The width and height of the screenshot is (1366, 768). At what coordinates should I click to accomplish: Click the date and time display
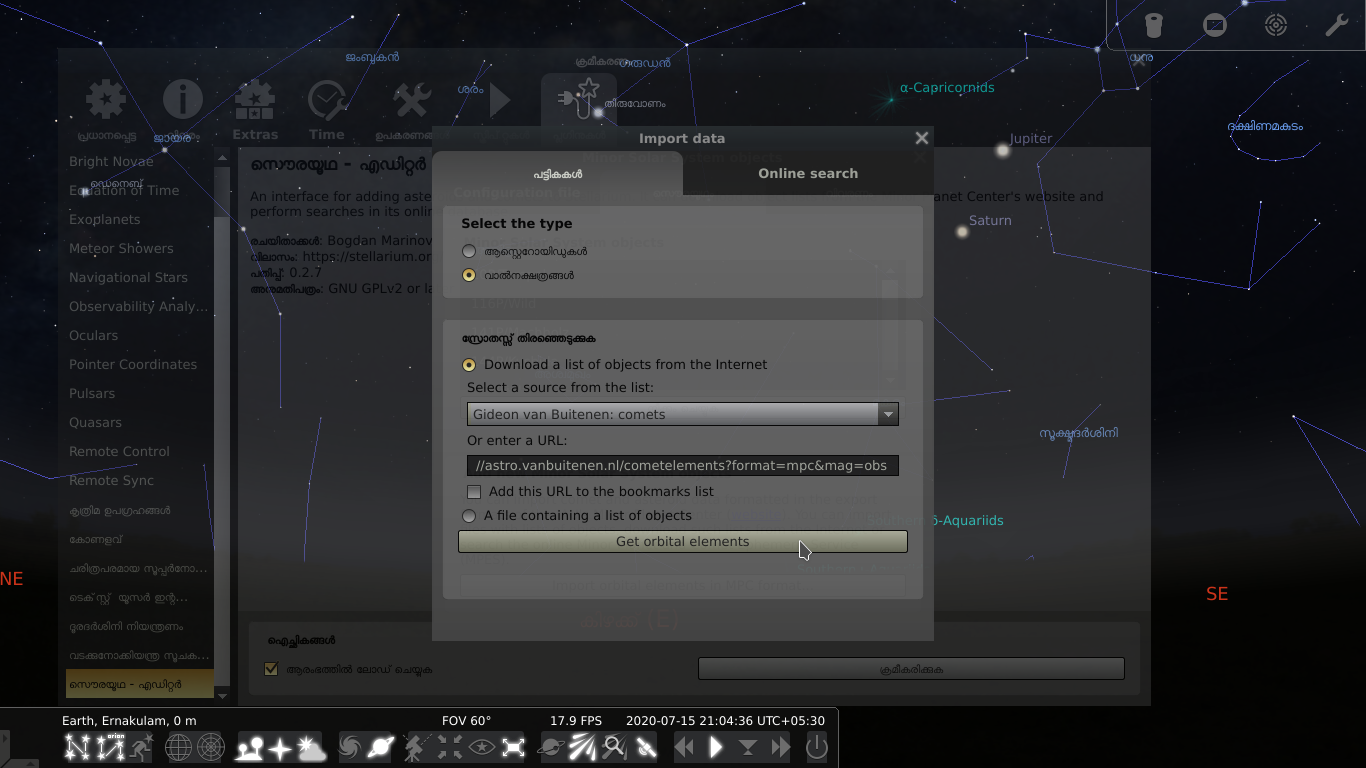click(725, 720)
